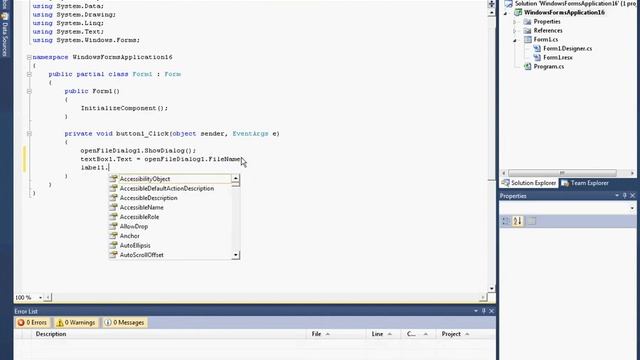
Task: Click the editor vertical scroll down arrow
Action: coord(491,289)
